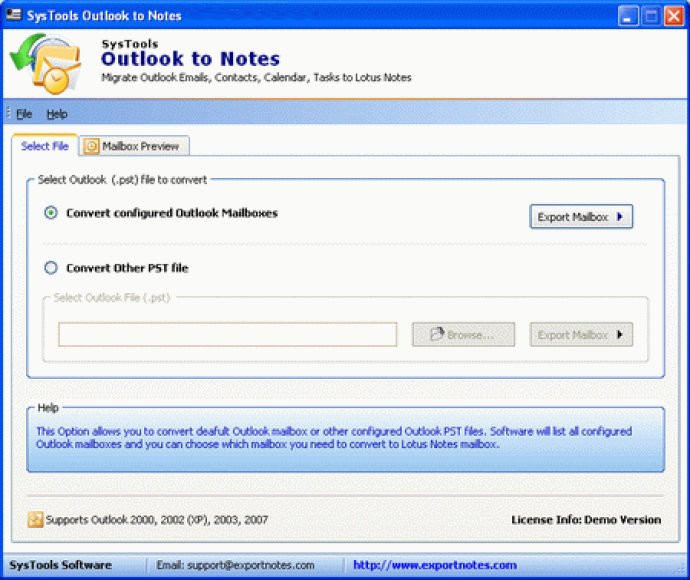Select Convert Other PST file radio
The width and height of the screenshot is (690, 580).
point(51,268)
